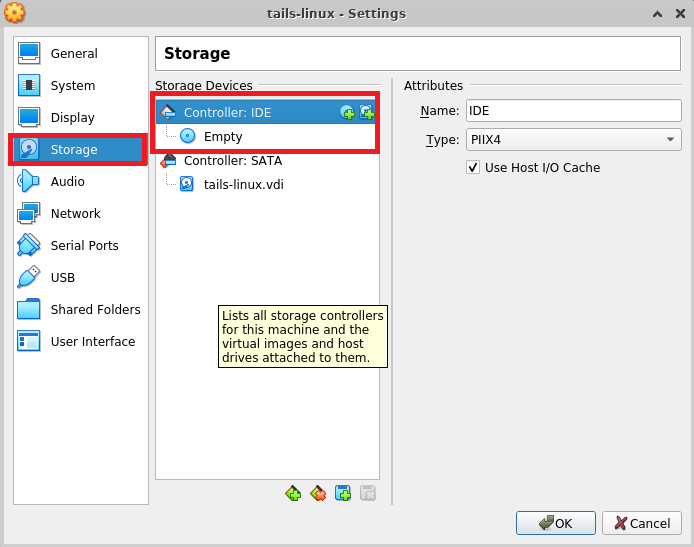
Task: Click the System chip icon
Action: coord(29,85)
